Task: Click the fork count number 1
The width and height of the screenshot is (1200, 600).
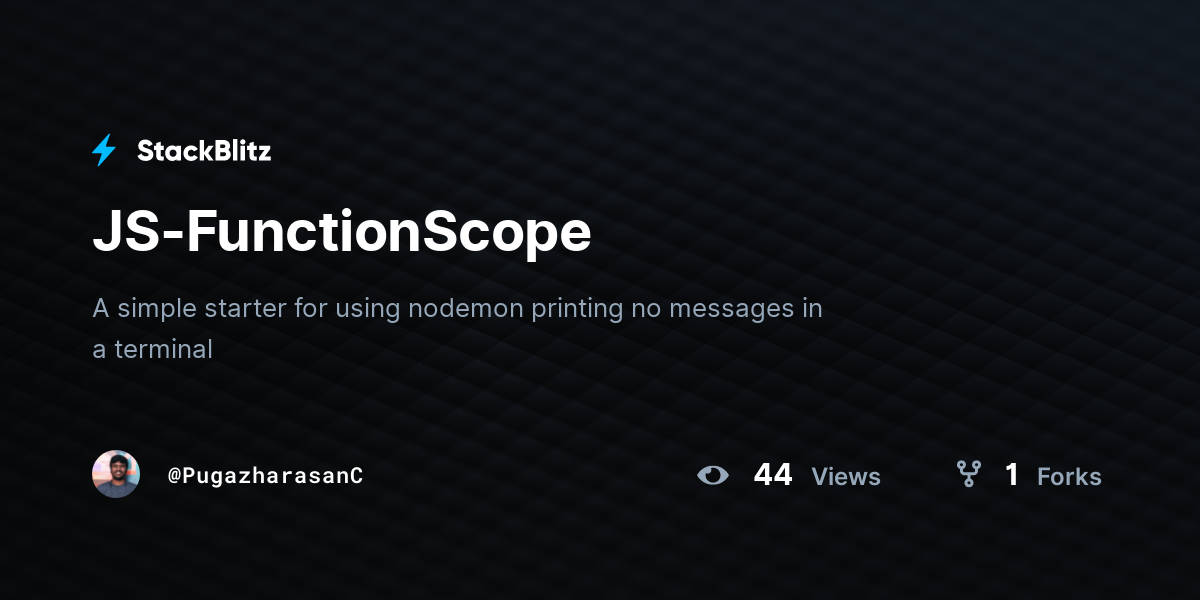Action: coord(1012,475)
